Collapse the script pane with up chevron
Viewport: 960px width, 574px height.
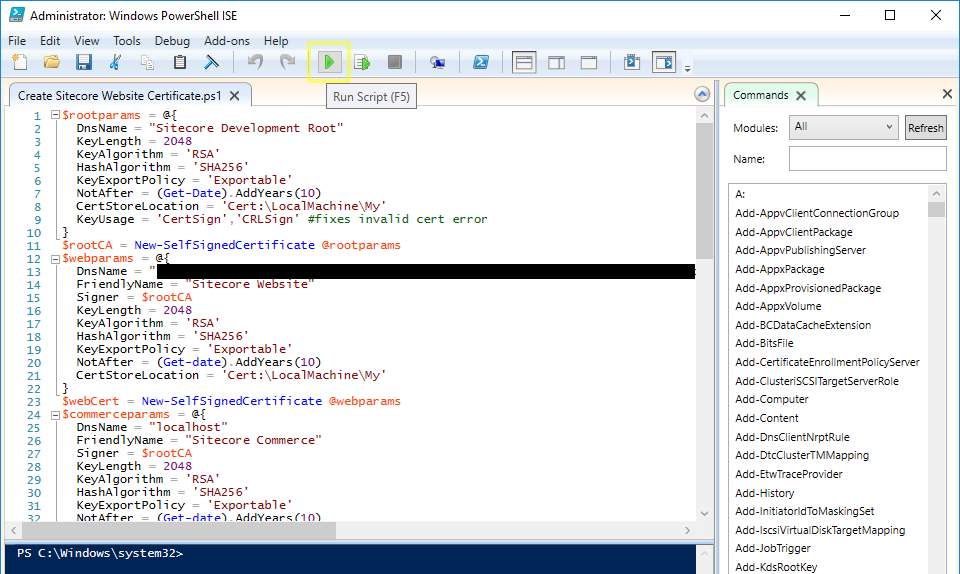coord(702,94)
